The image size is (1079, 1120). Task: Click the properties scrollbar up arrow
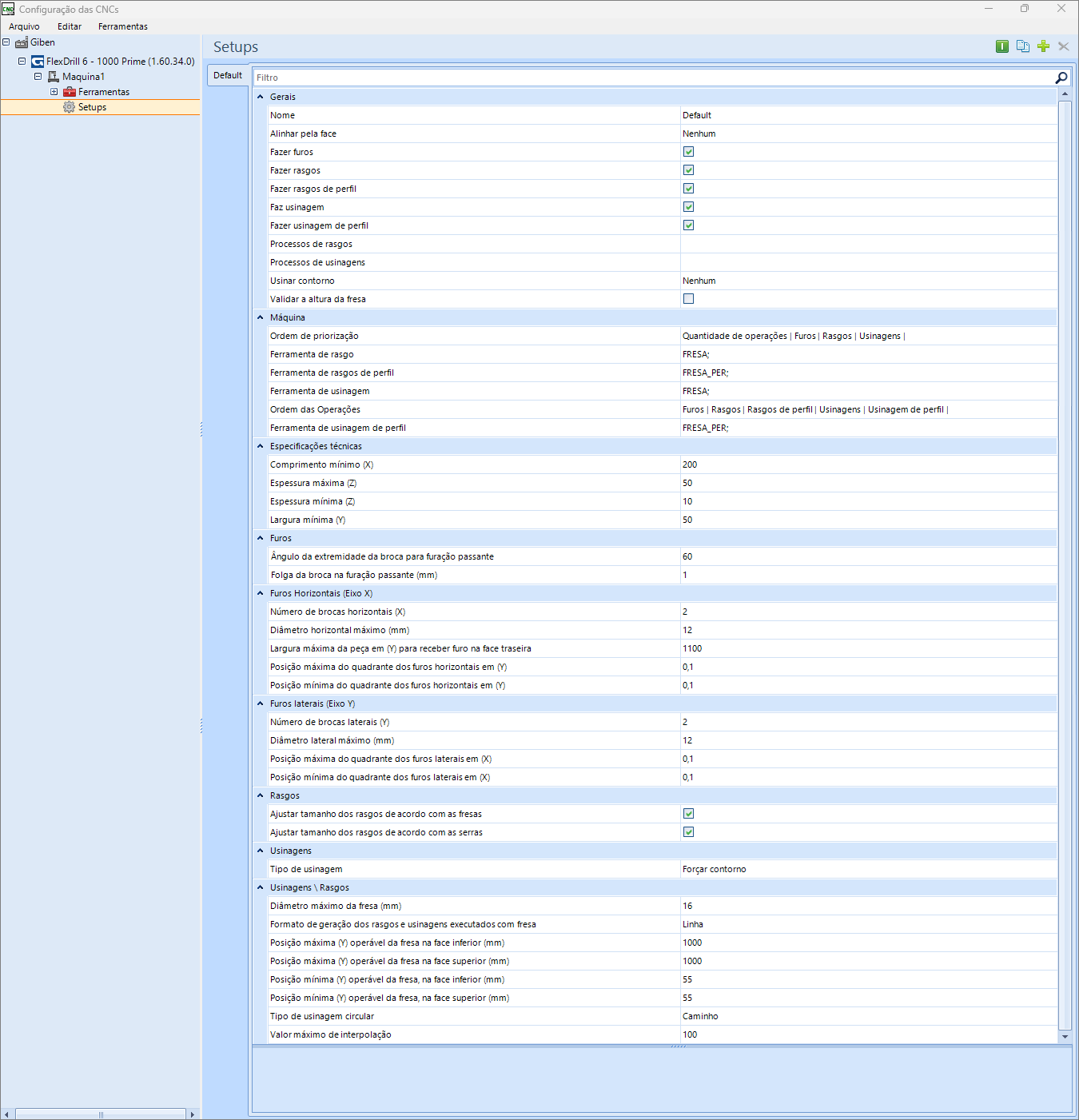pos(1065,94)
